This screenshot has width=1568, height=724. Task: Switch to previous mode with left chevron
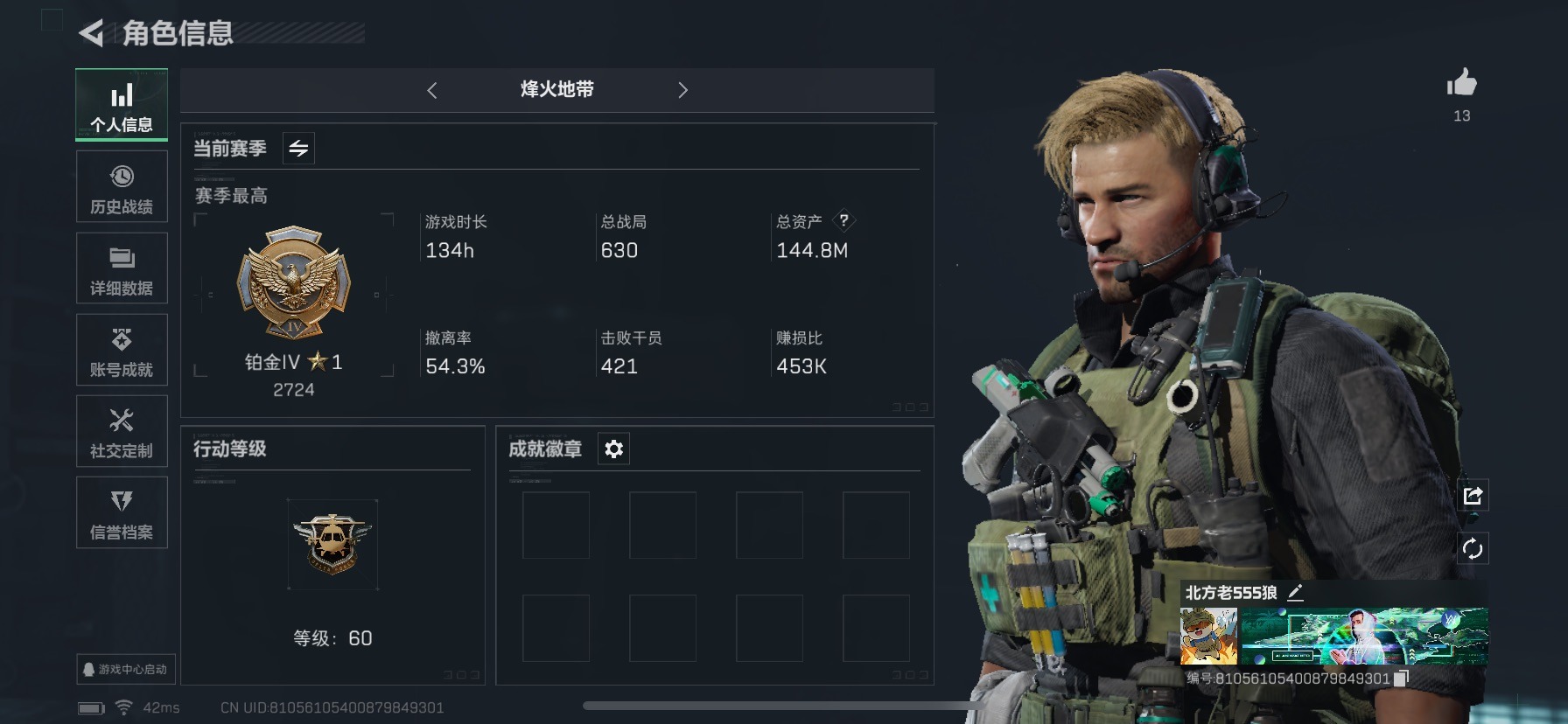coord(431,90)
